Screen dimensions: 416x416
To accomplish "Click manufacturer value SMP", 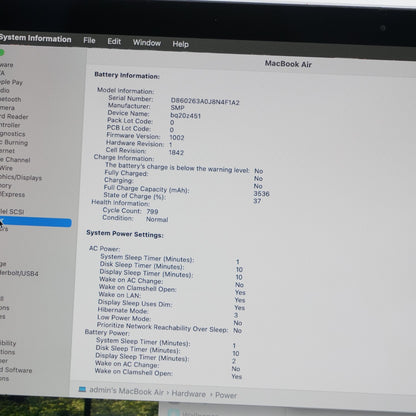I will (177, 108).
